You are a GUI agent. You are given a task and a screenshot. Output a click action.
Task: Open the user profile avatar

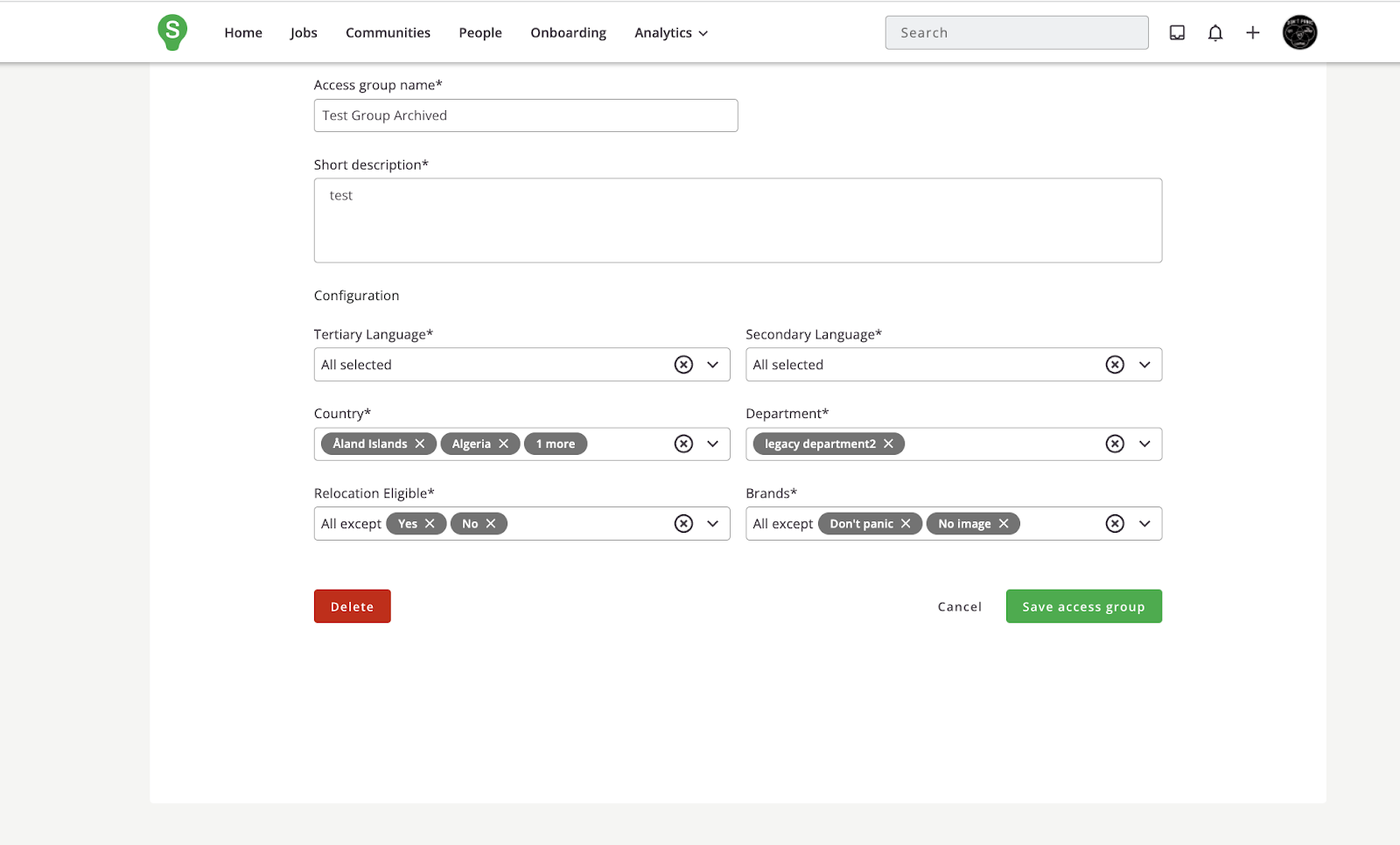pos(1299,32)
